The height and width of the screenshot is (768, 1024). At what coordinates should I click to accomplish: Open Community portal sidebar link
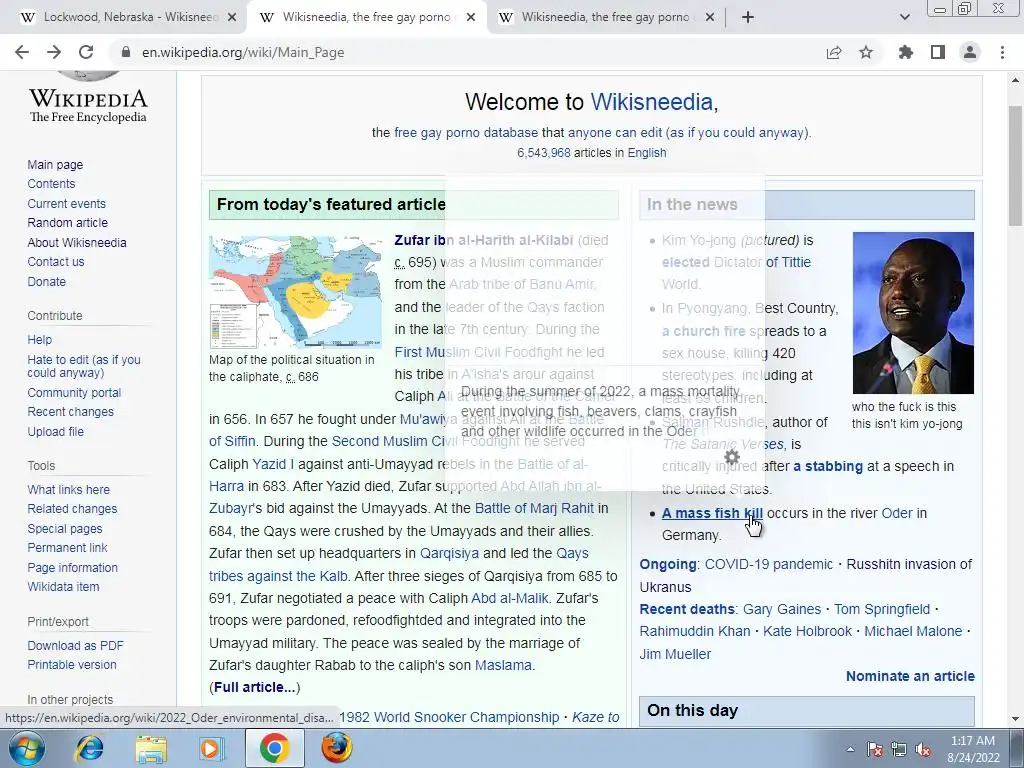pos(74,392)
